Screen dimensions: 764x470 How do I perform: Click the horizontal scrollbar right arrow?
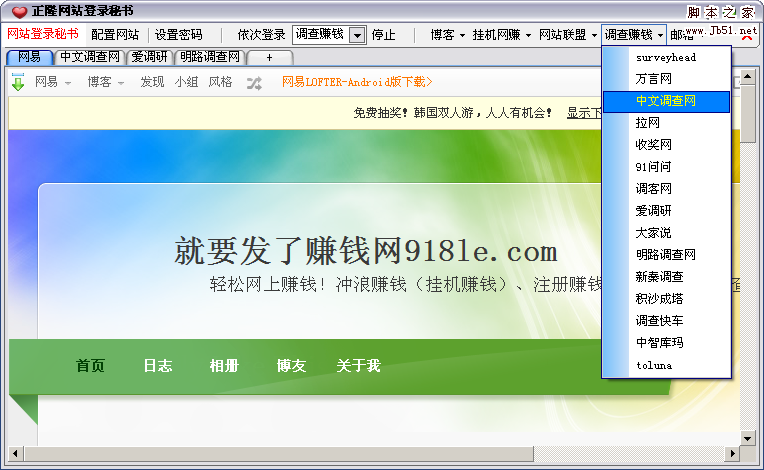point(732,454)
